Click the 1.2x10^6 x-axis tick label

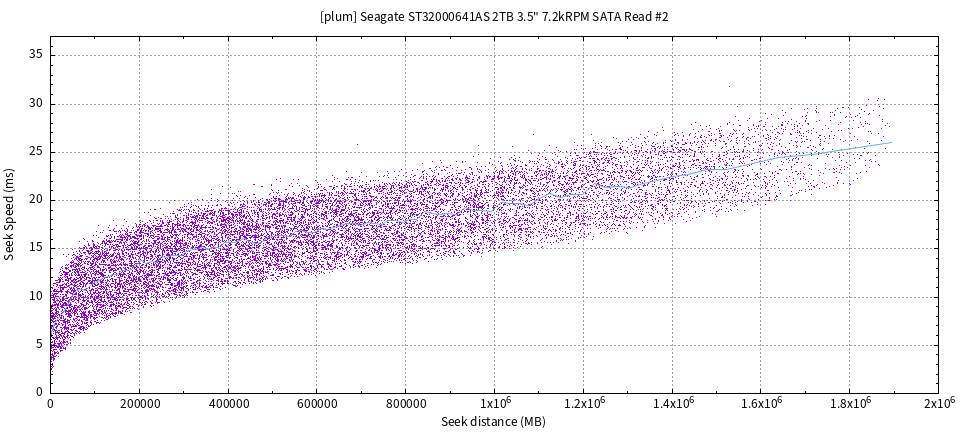coord(583,403)
